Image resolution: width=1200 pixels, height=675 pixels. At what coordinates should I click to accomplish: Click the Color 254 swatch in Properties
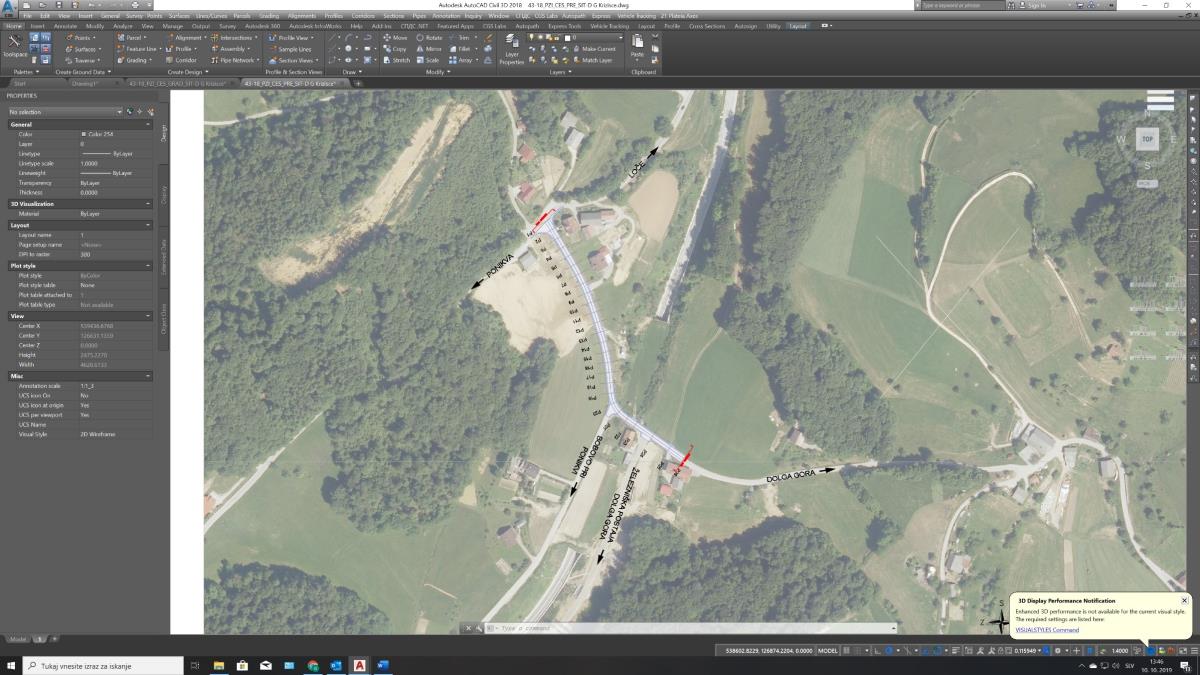84,134
